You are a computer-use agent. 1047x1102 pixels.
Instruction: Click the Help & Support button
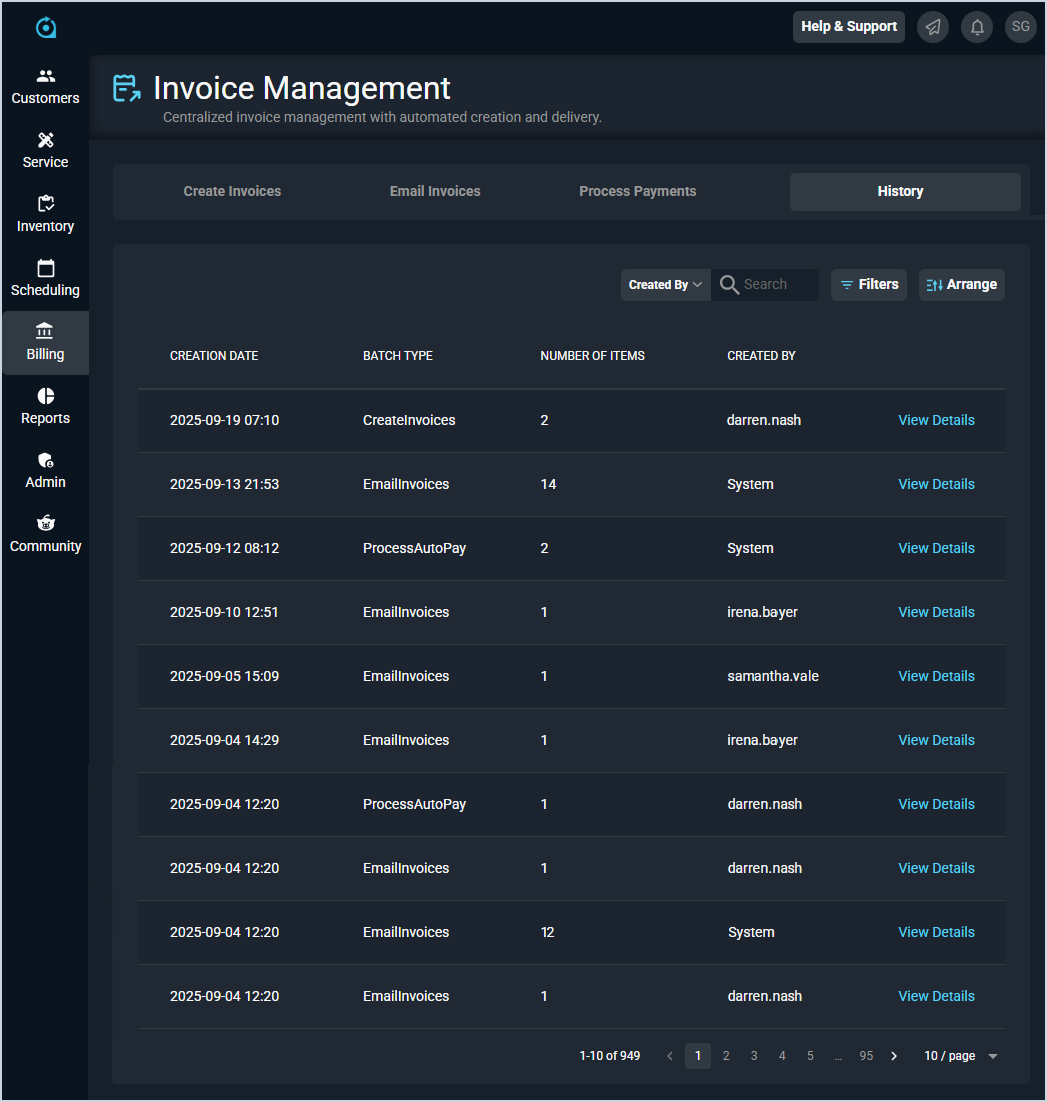[x=848, y=27]
